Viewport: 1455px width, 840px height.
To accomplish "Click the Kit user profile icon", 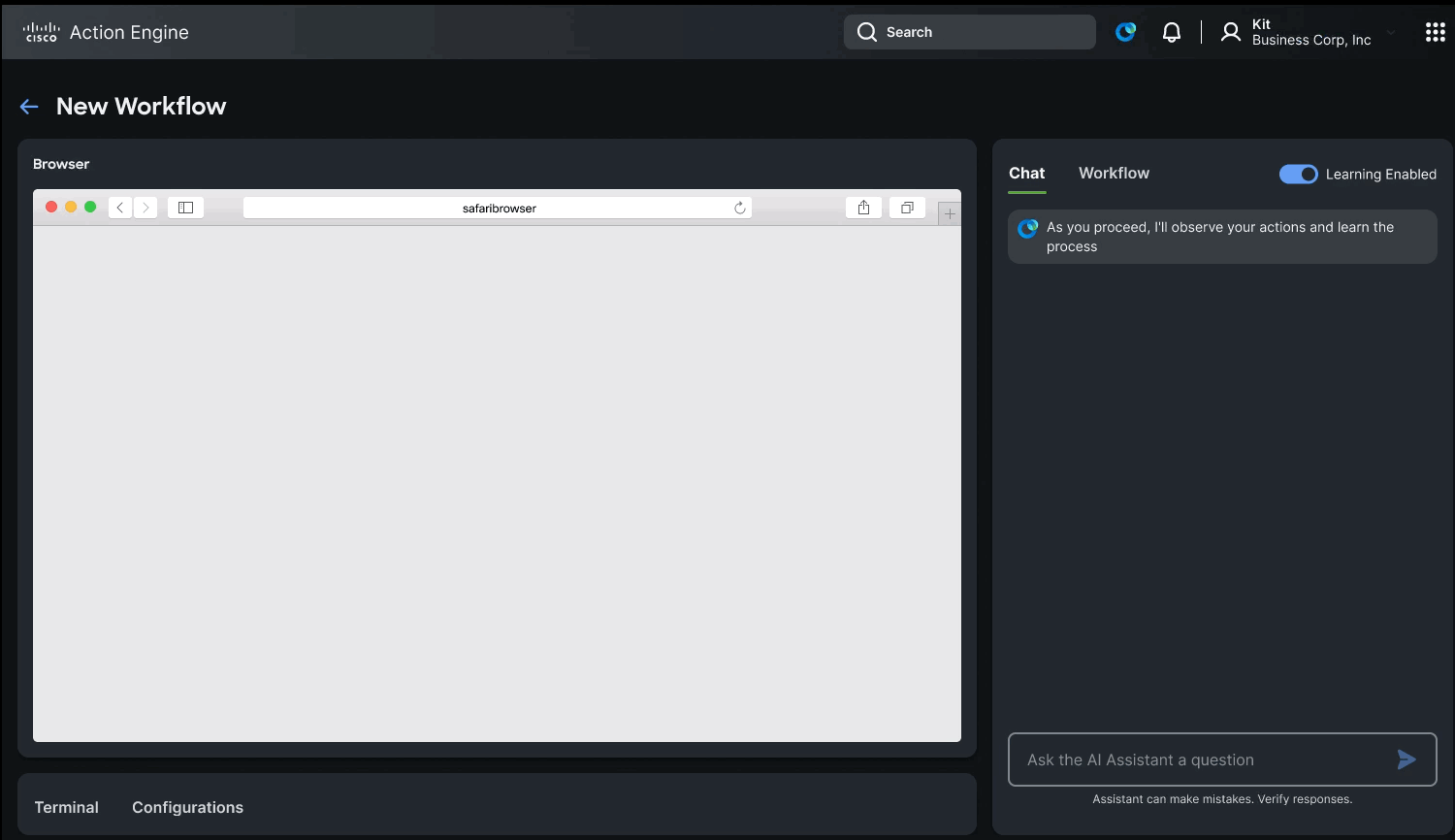I will [x=1230, y=31].
